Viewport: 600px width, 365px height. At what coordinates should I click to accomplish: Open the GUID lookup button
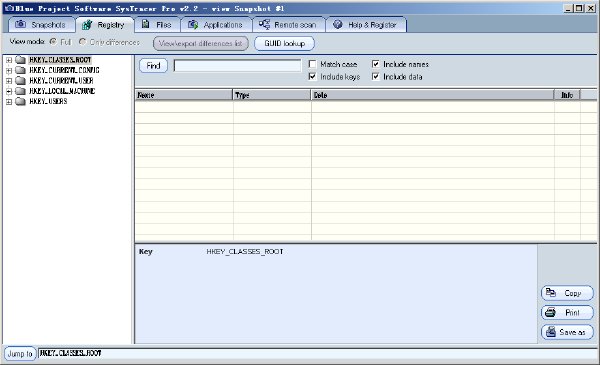pos(284,44)
